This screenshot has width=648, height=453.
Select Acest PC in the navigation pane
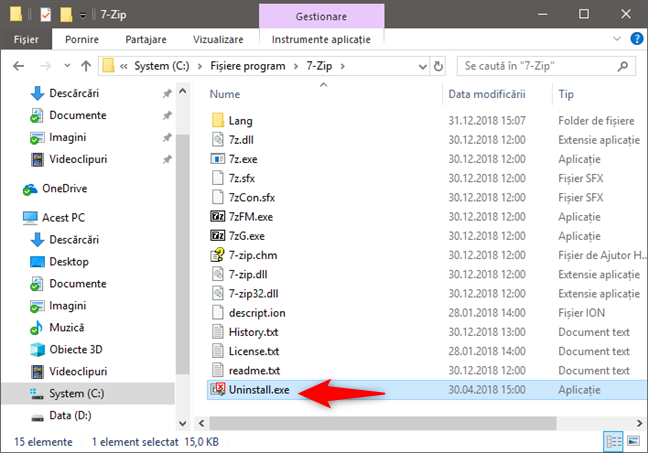point(63,217)
